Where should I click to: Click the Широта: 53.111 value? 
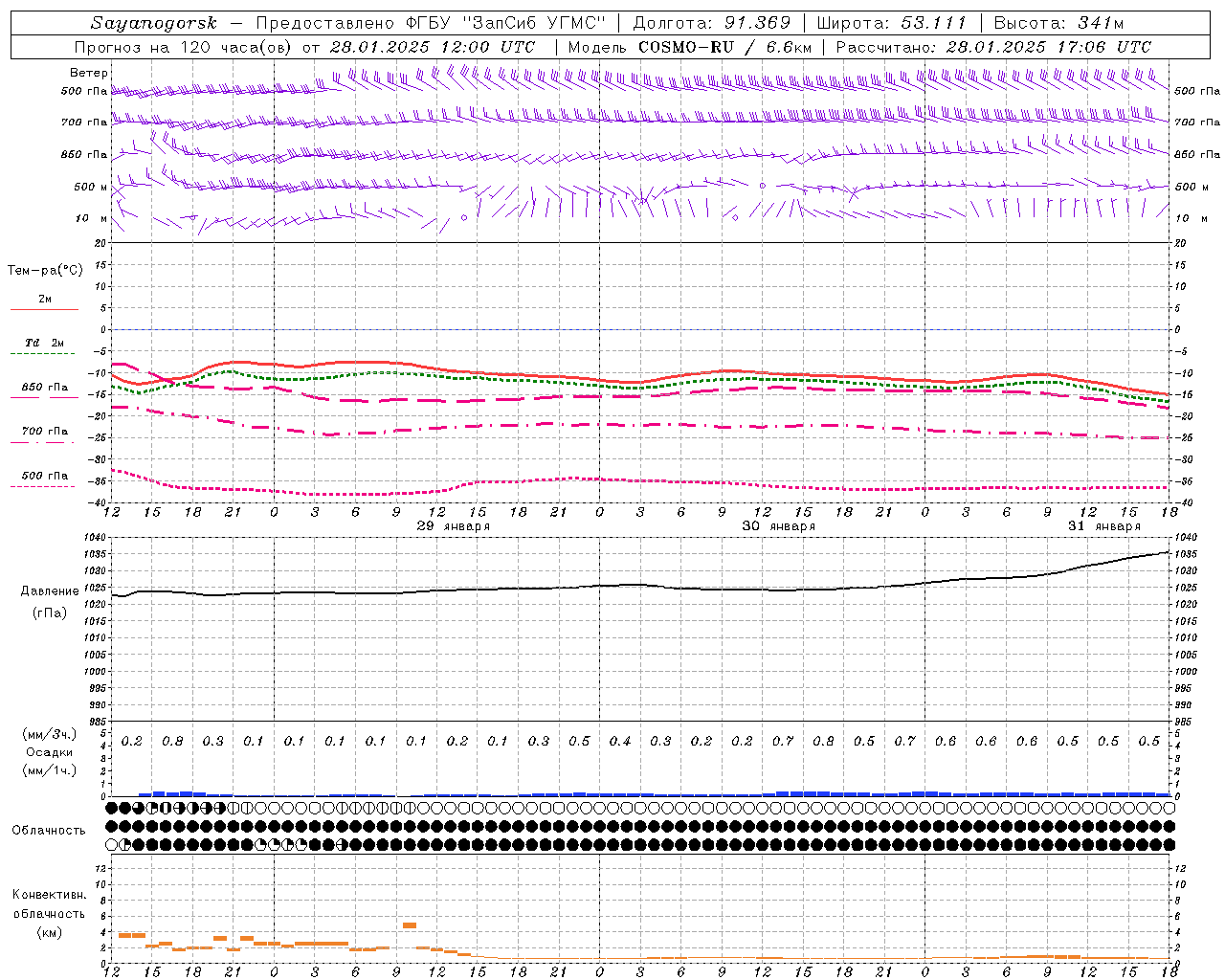[x=892, y=23]
